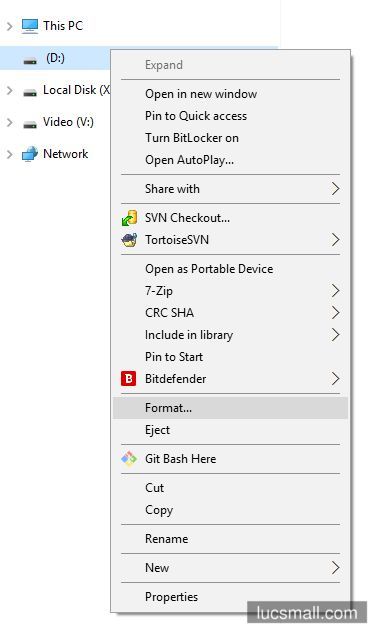Viewport: 368px width, 624px height.
Task: Open the Share with submenu arrow
Action: point(335,189)
